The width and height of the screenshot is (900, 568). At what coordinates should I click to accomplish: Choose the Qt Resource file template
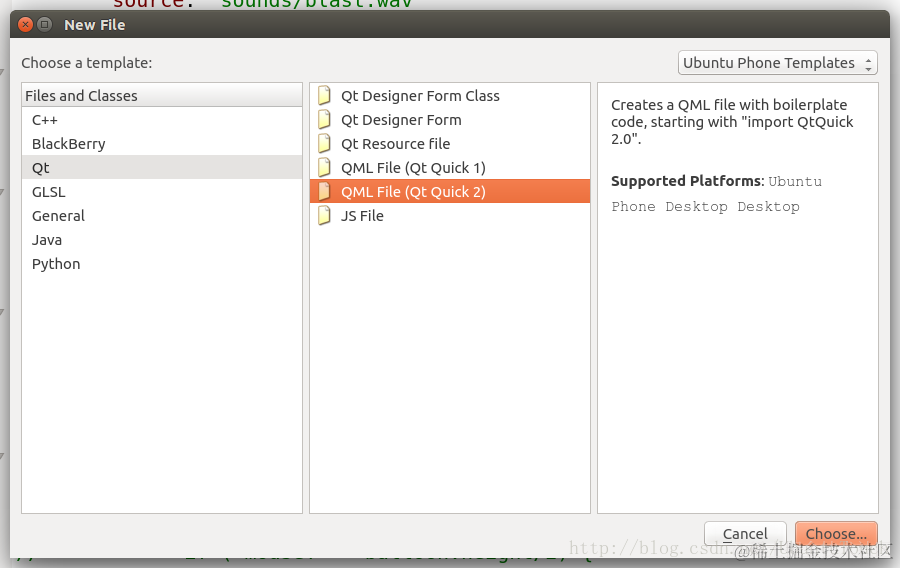click(x=449, y=144)
